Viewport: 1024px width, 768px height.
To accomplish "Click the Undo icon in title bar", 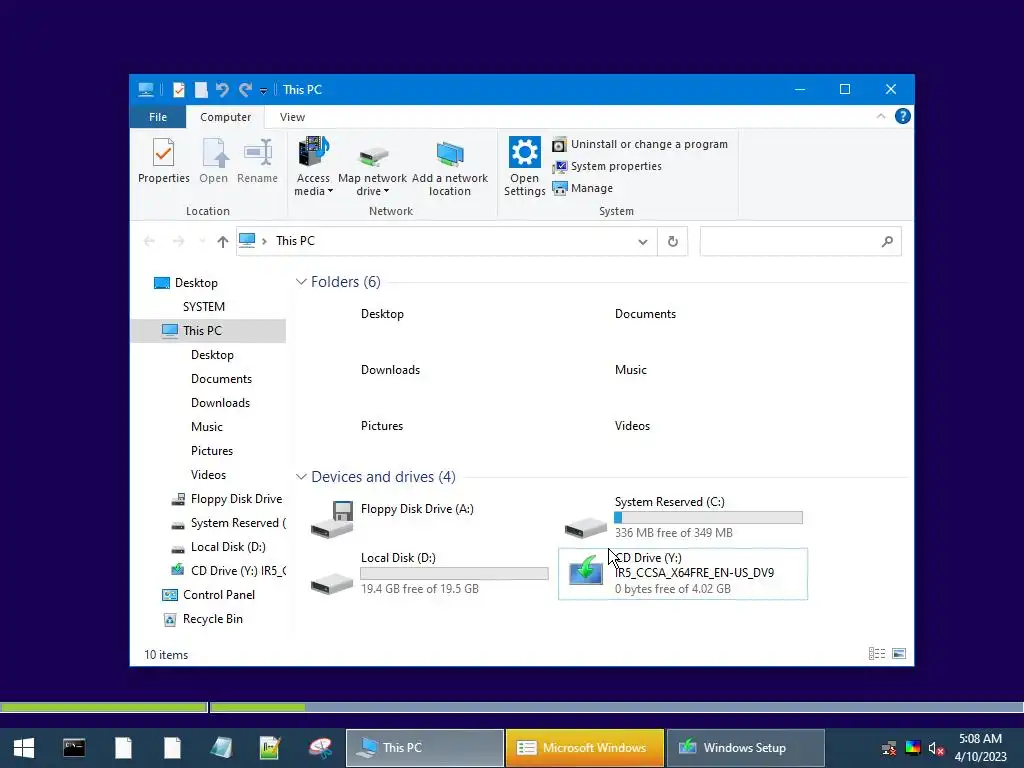I will pos(222,89).
